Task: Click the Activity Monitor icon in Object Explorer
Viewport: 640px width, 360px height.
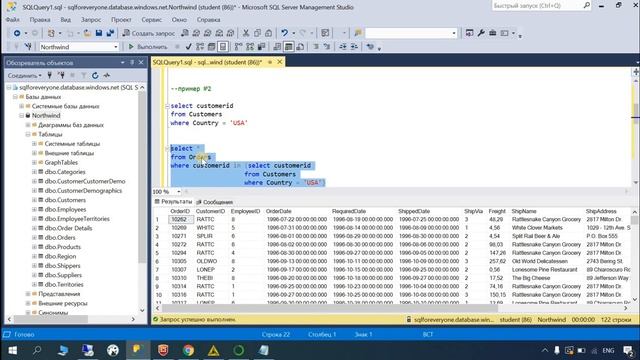Action: click(x=107, y=76)
